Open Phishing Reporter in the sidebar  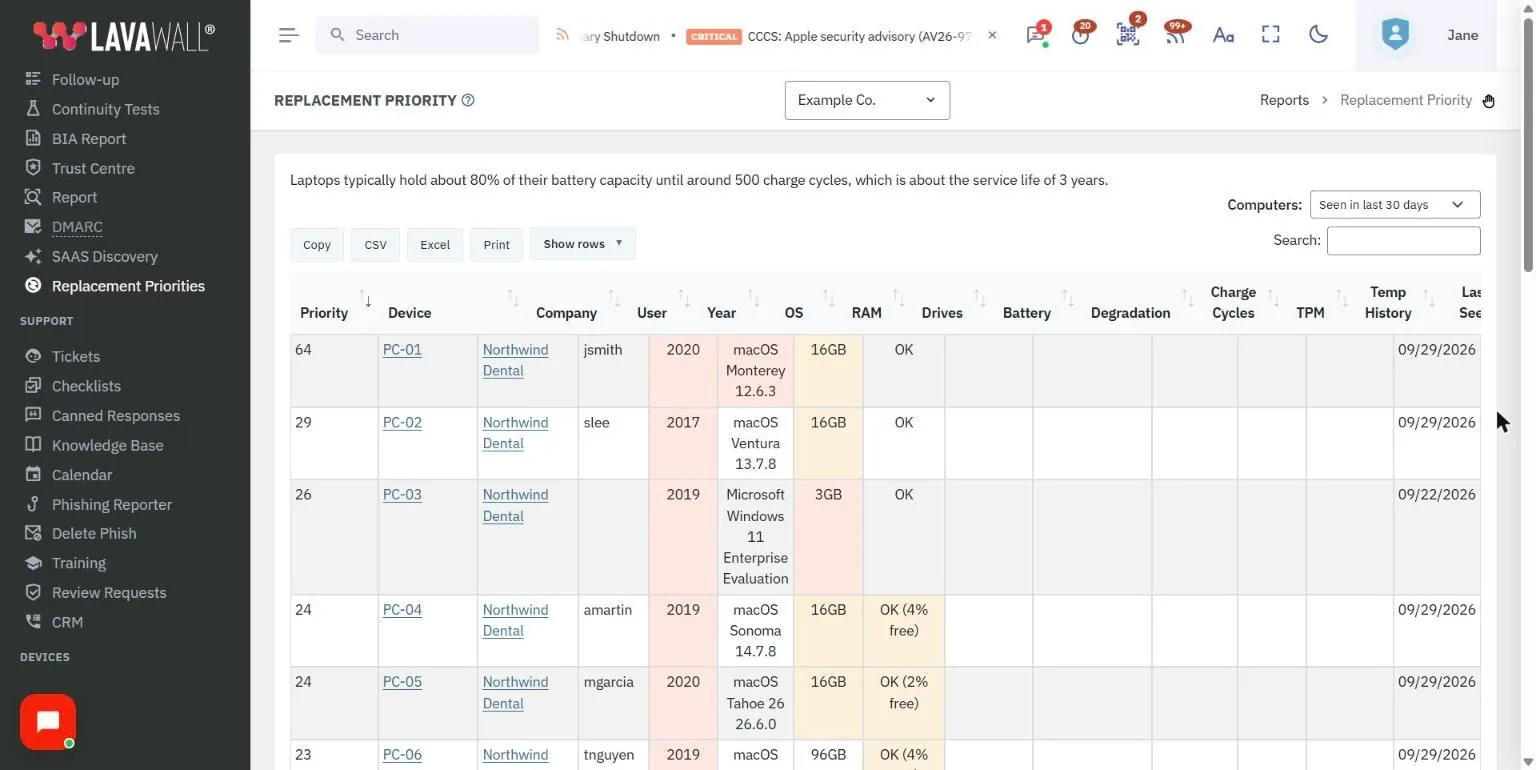point(111,504)
